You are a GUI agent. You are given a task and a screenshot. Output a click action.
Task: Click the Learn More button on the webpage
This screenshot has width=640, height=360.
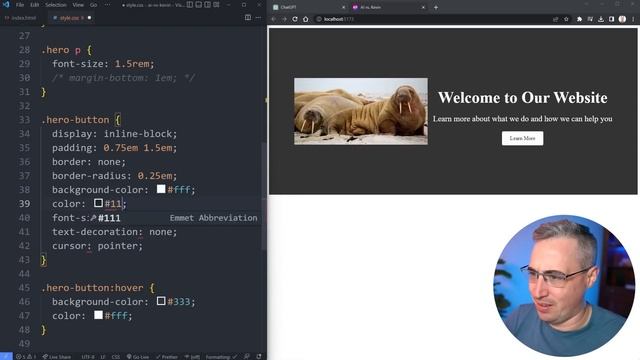click(x=522, y=138)
